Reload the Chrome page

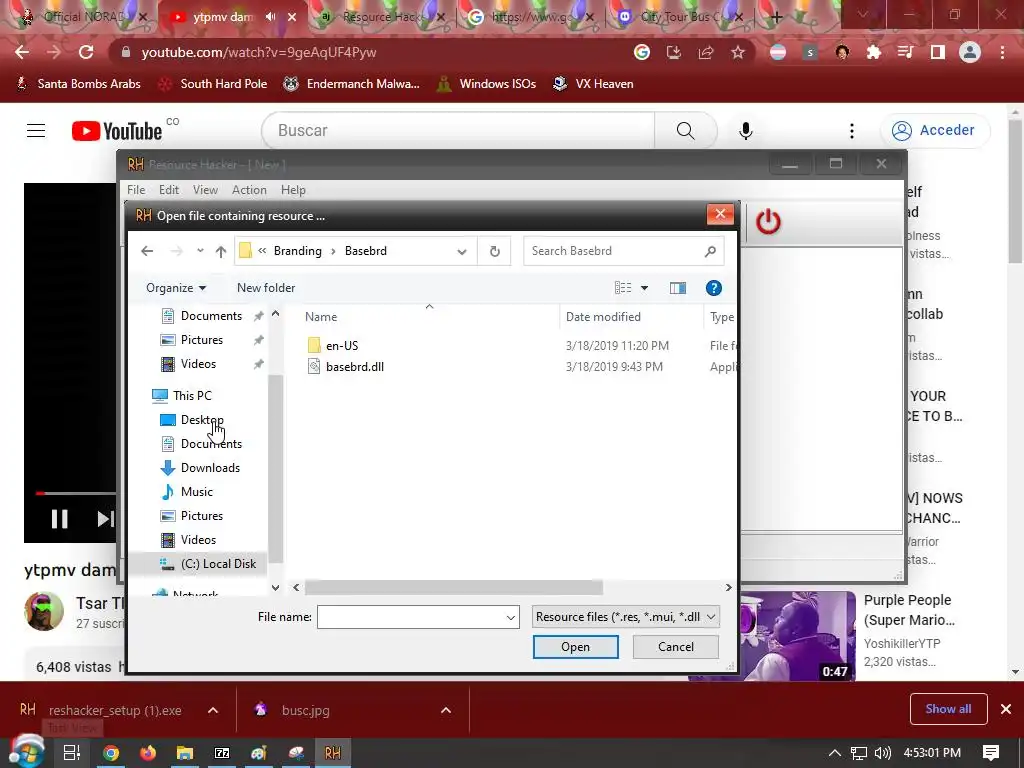click(x=86, y=52)
